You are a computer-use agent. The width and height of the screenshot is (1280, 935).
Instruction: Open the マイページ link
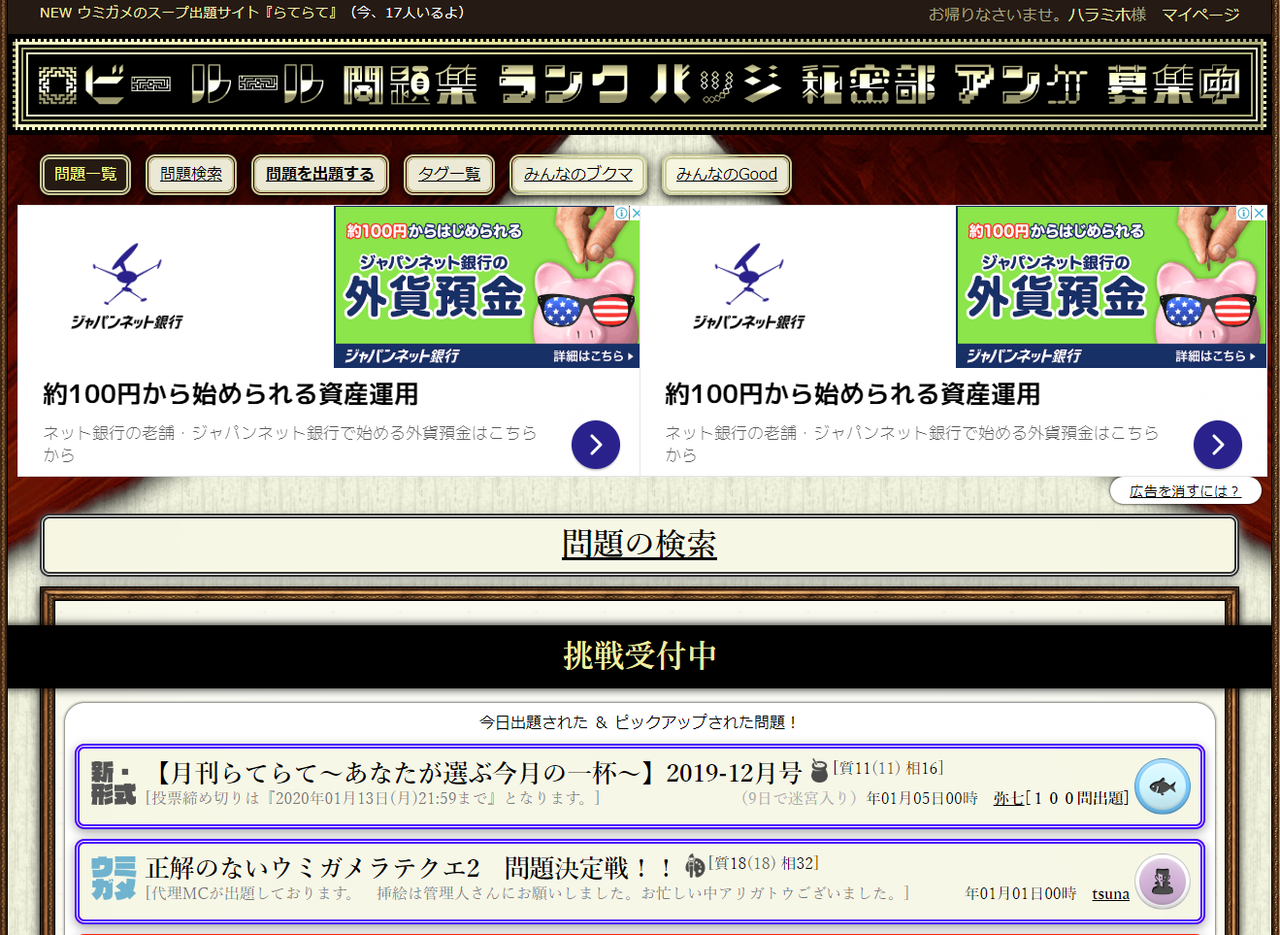tap(1201, 15)
